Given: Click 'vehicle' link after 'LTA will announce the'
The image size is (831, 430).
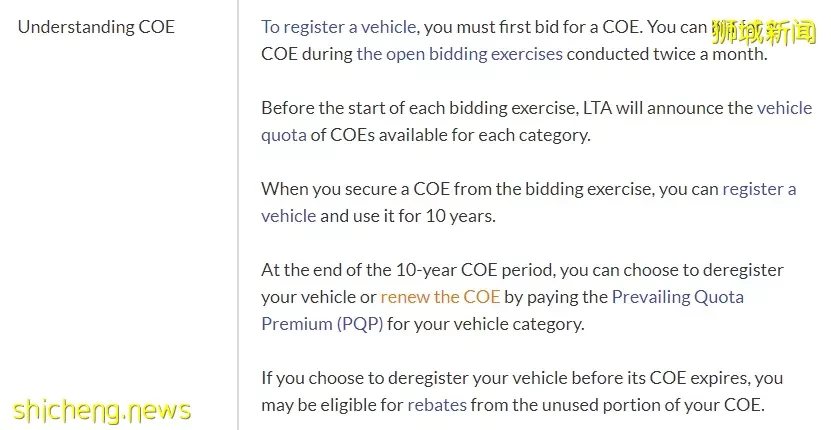Looking at the screenshot, I should point(784,108).
